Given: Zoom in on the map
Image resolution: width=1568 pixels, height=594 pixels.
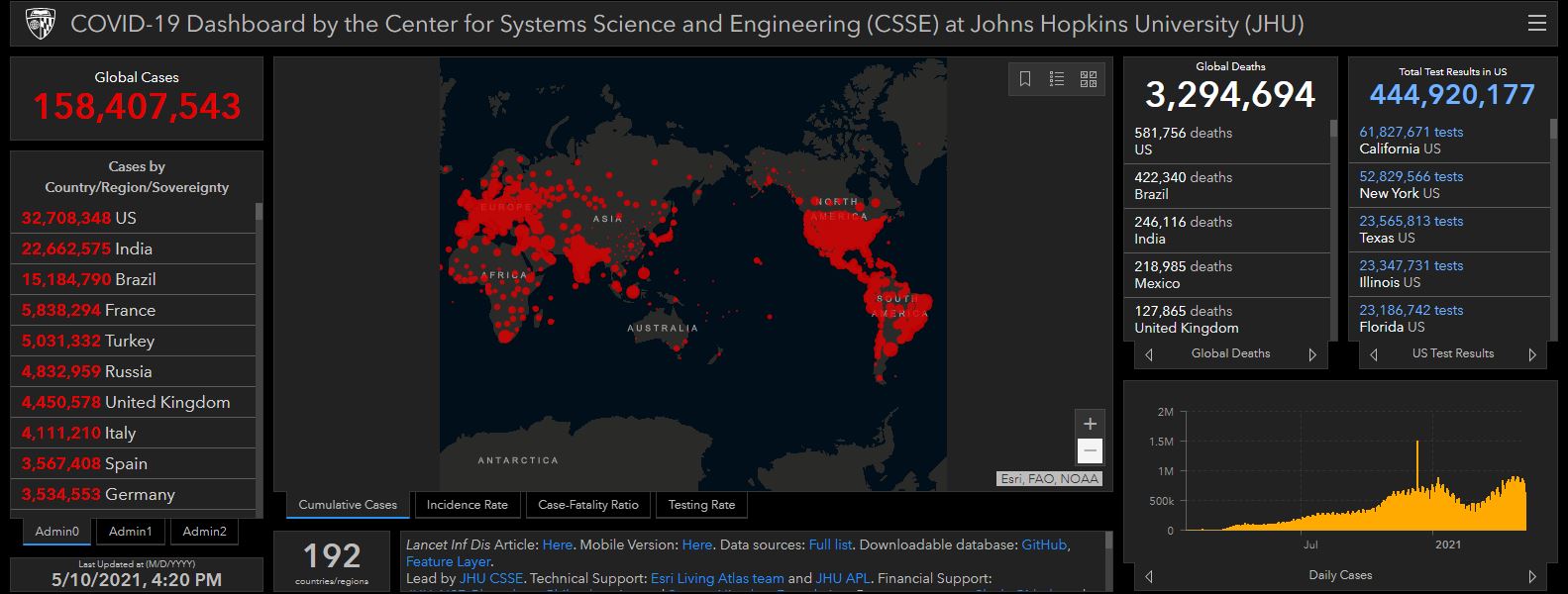Looking at the screenshot, I should (x=1090, y=424).
